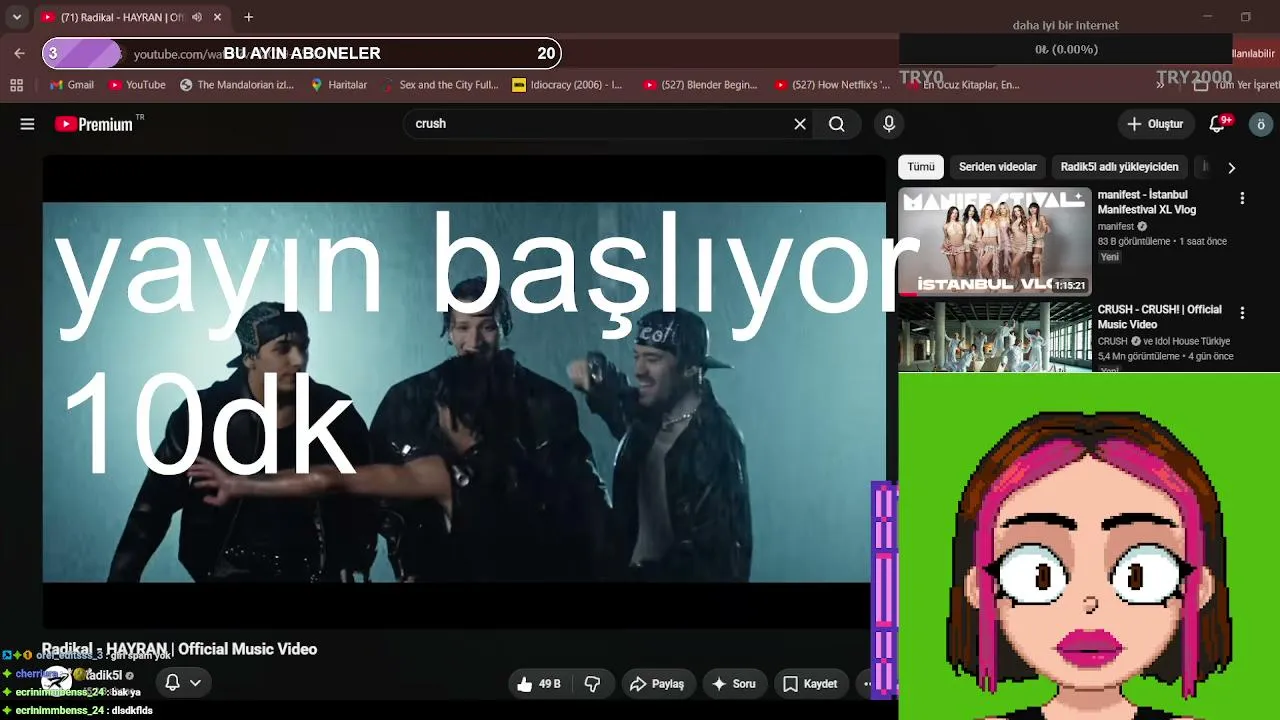The height and width of the screenshot is (720, 1280).
Task: Open the YouTube guide hamburger menu
Action: 27,124
